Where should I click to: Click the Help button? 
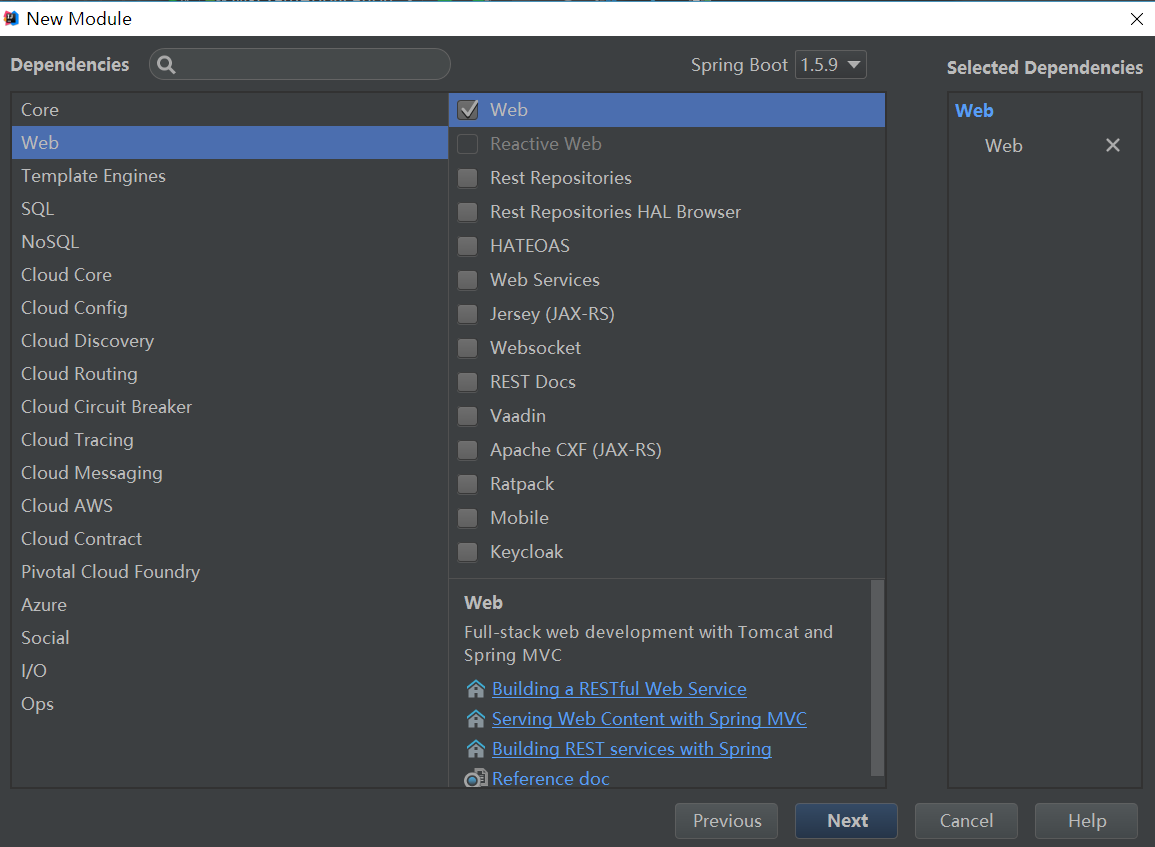coord(1086,820)
